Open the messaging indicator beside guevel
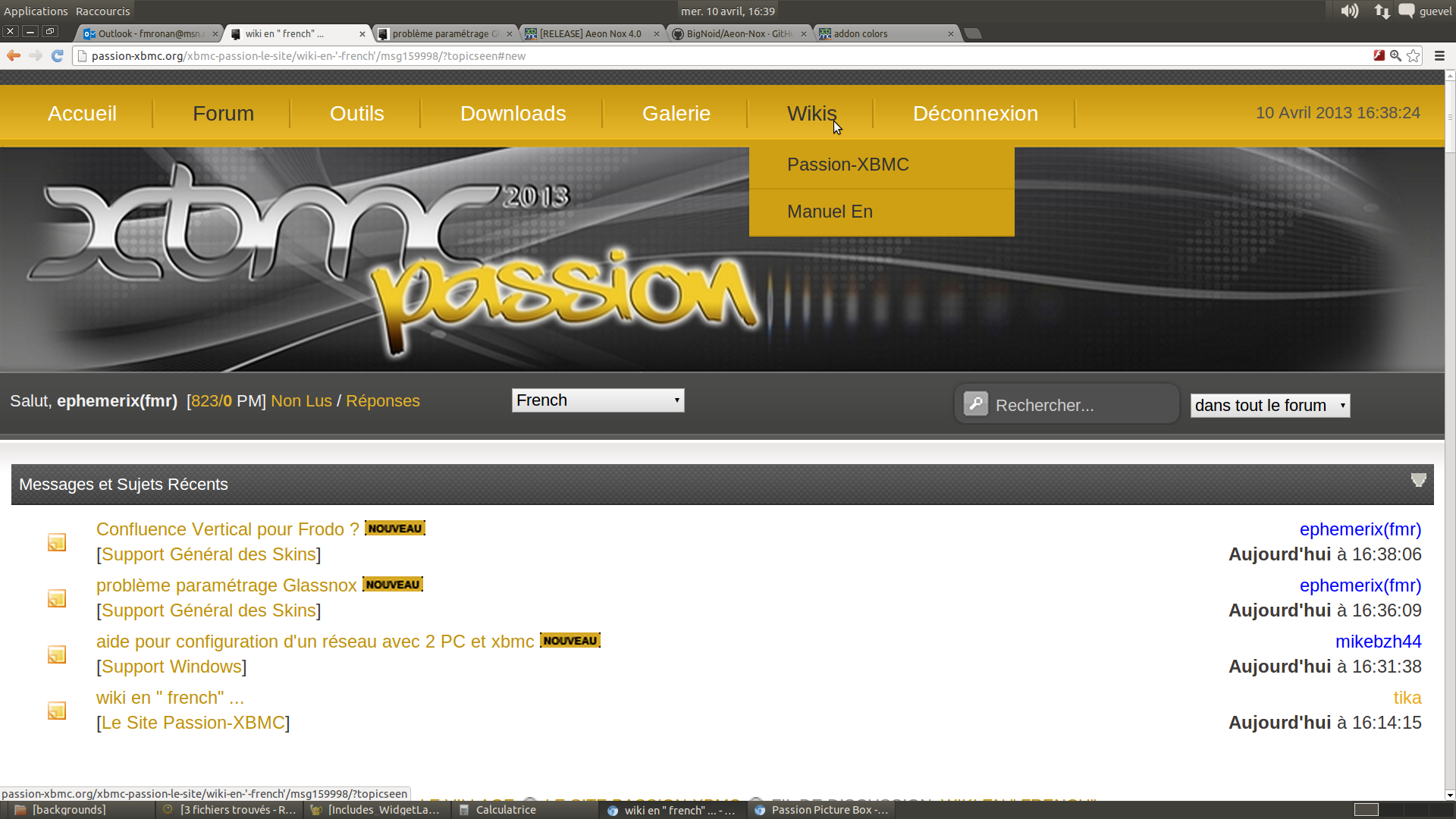The image size is (1456, 819). point(1406,11)
